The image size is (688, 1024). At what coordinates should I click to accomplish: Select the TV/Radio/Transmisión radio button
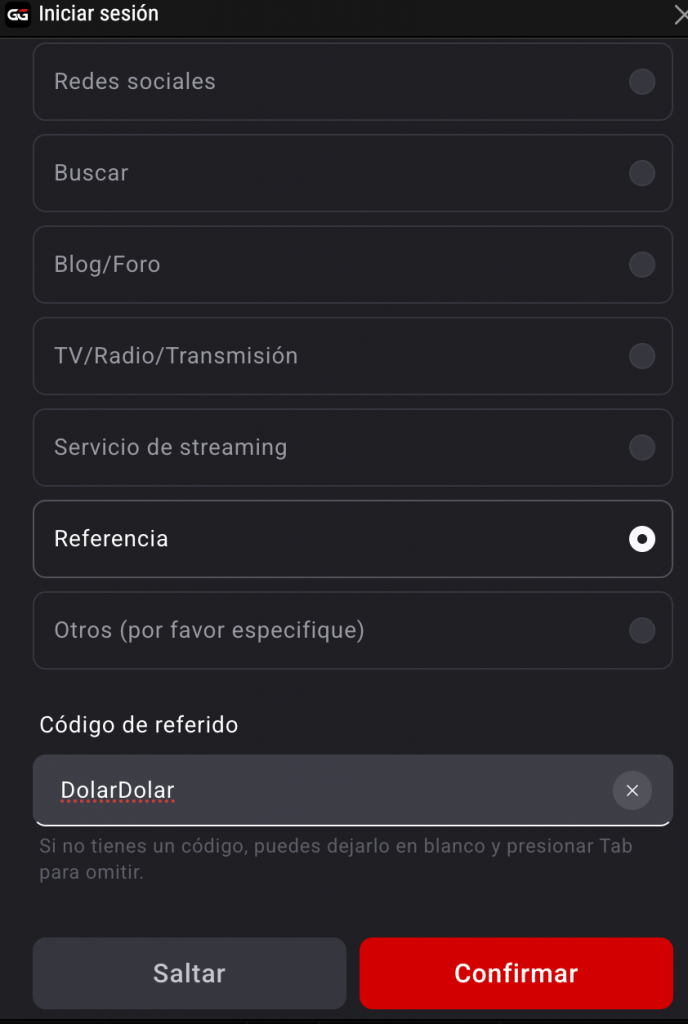pos(641,355)
